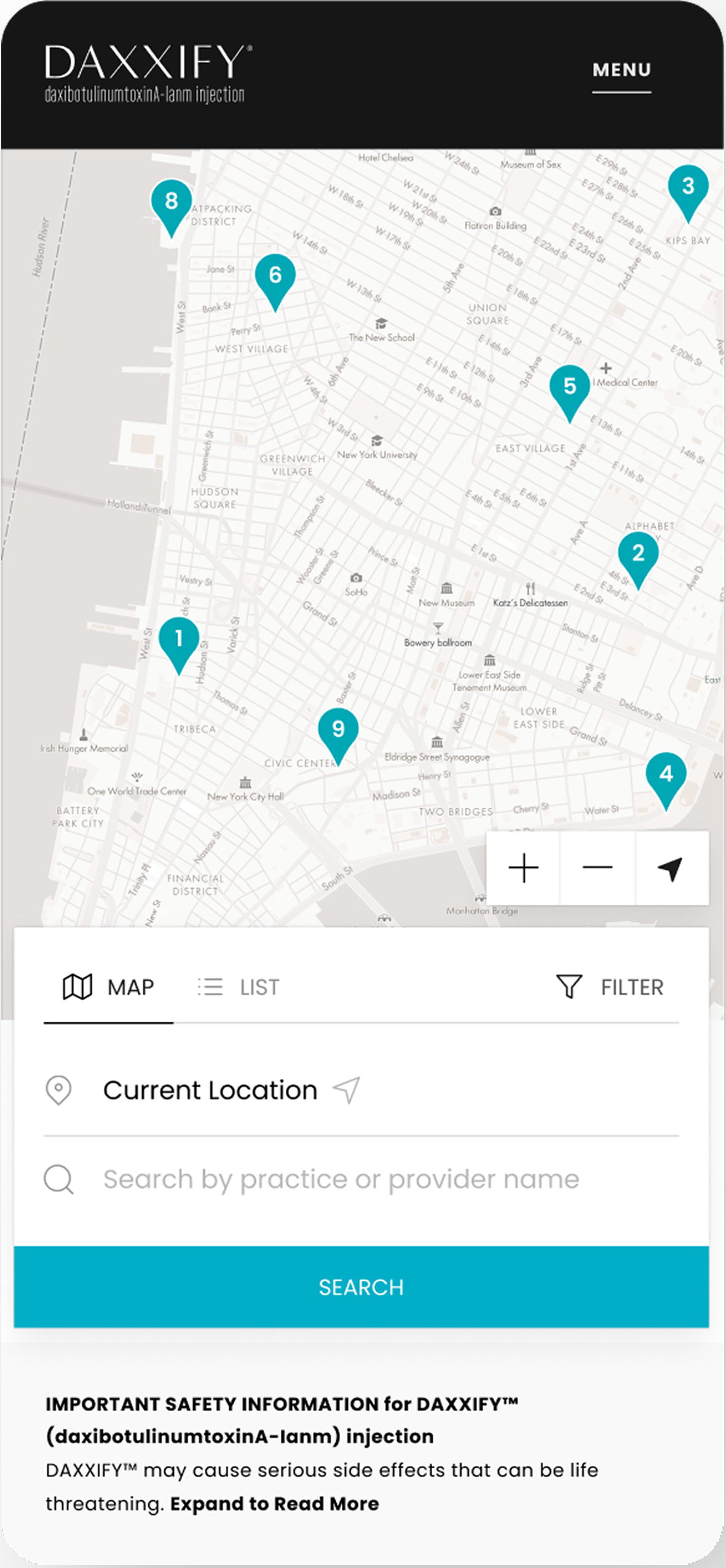Viewport: 726px width, 1568px height.
Task: Focus the practice or provider name search field
Action: [x=361, y=1179]
